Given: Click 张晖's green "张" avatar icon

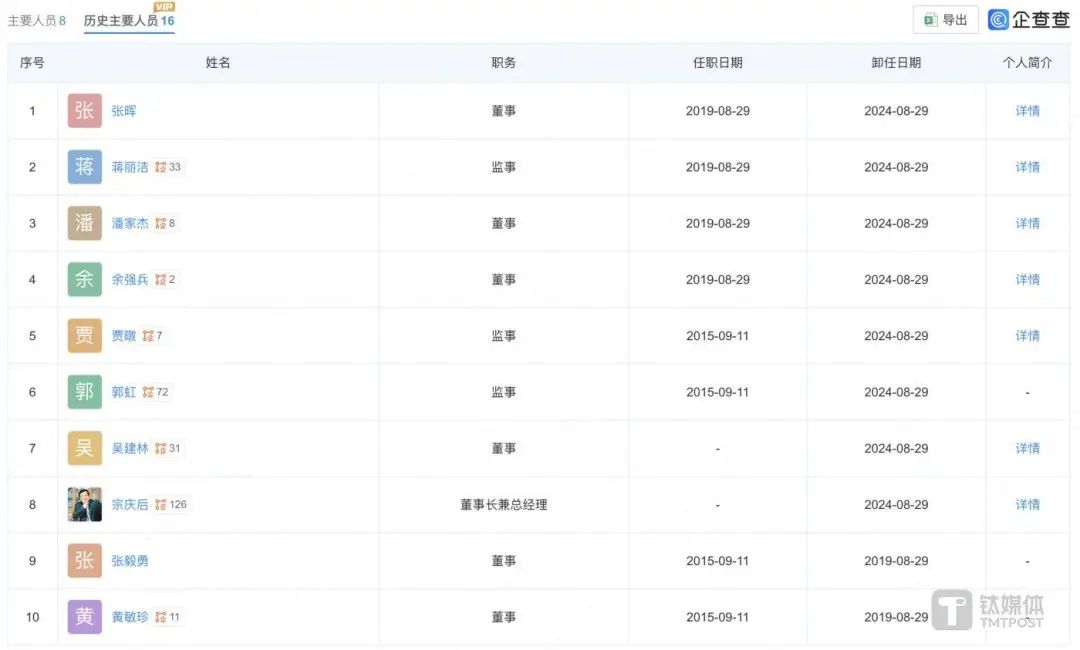Looking at the screenshot, I should (84, 110).
